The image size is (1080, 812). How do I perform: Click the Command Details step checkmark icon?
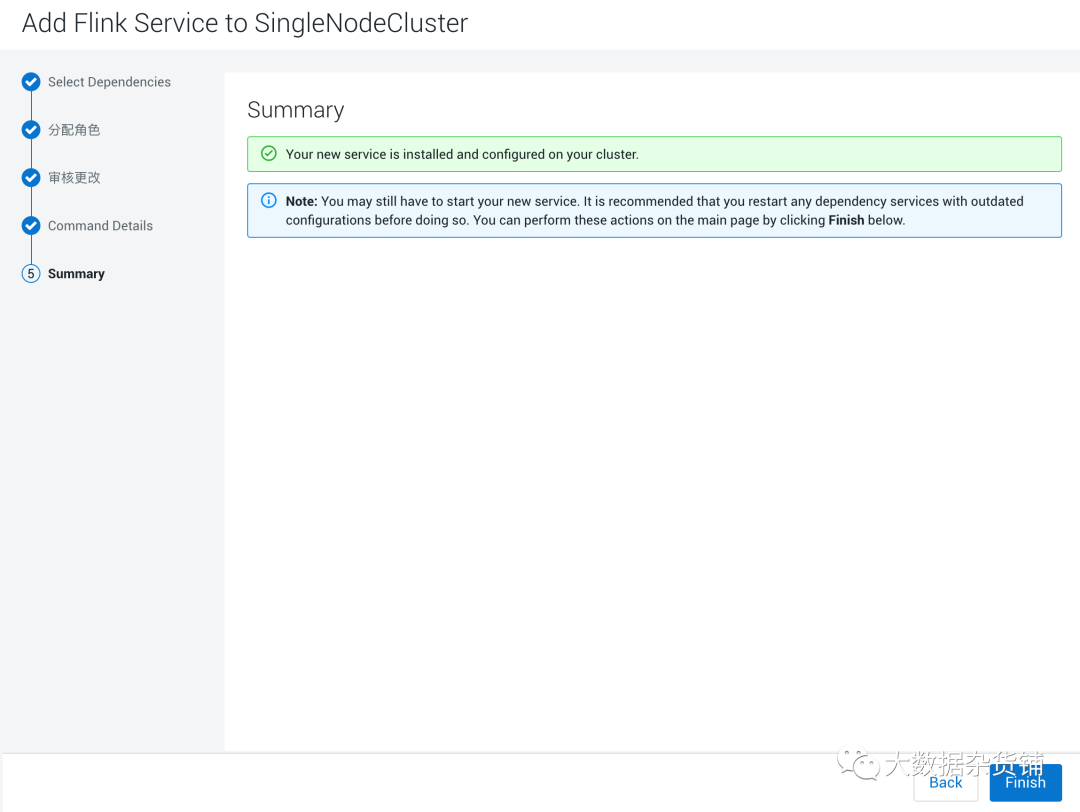[x=31, y=226]
